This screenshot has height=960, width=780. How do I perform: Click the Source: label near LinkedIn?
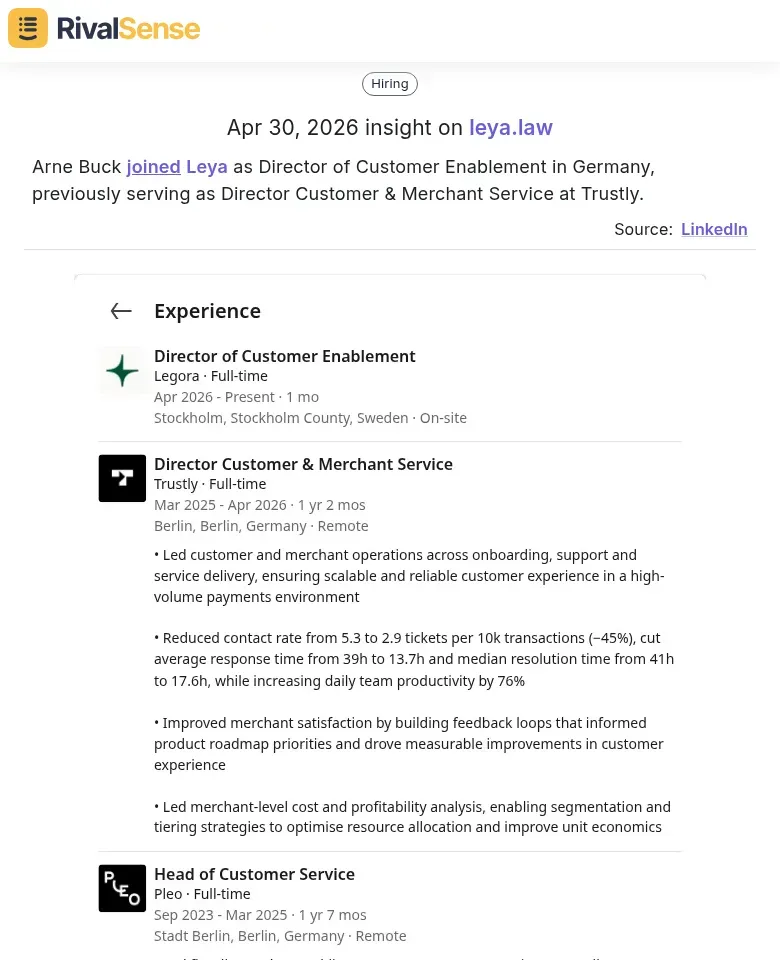pyautogui.click(x=642, y=229)
